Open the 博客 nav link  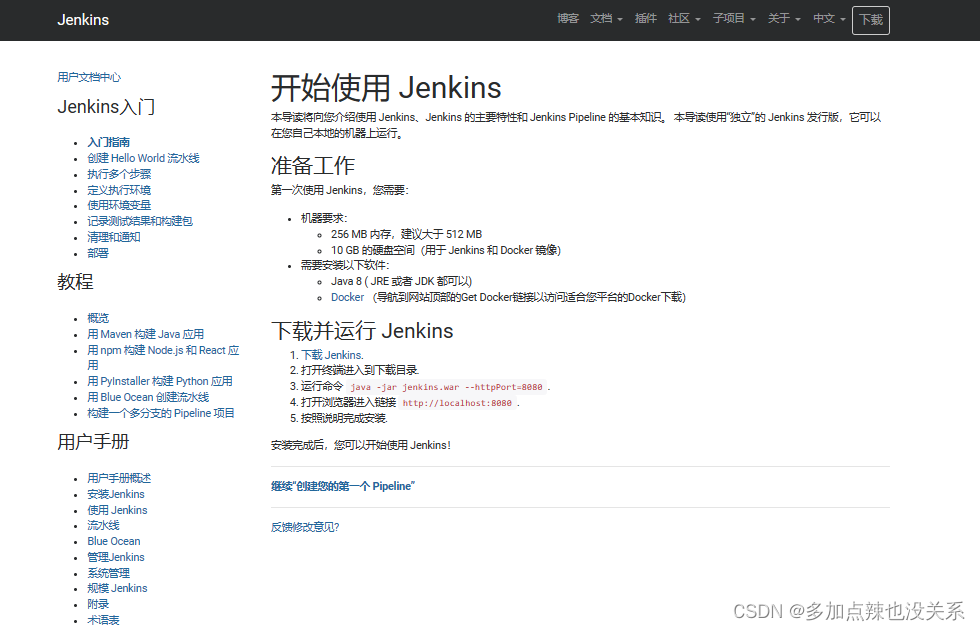click(x=568, y=19)
